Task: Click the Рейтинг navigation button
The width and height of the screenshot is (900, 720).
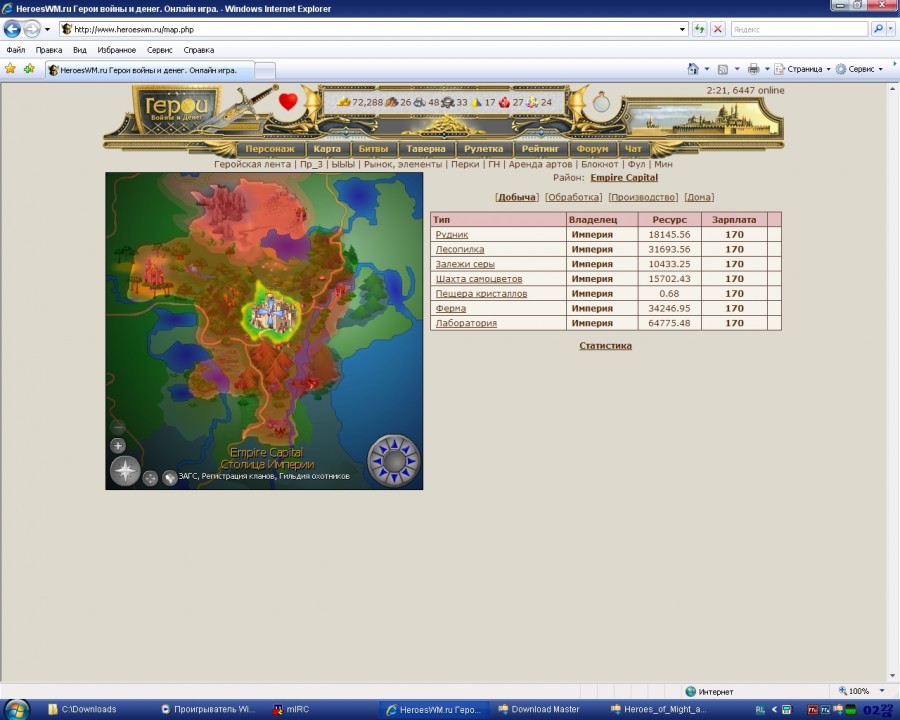Action: [x=540, y=149]
